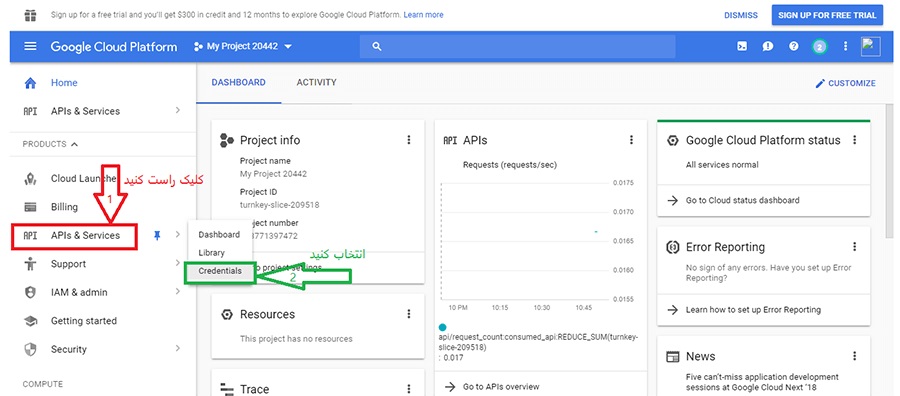Follow the Learn more link in banner

[x=423, y=15]
